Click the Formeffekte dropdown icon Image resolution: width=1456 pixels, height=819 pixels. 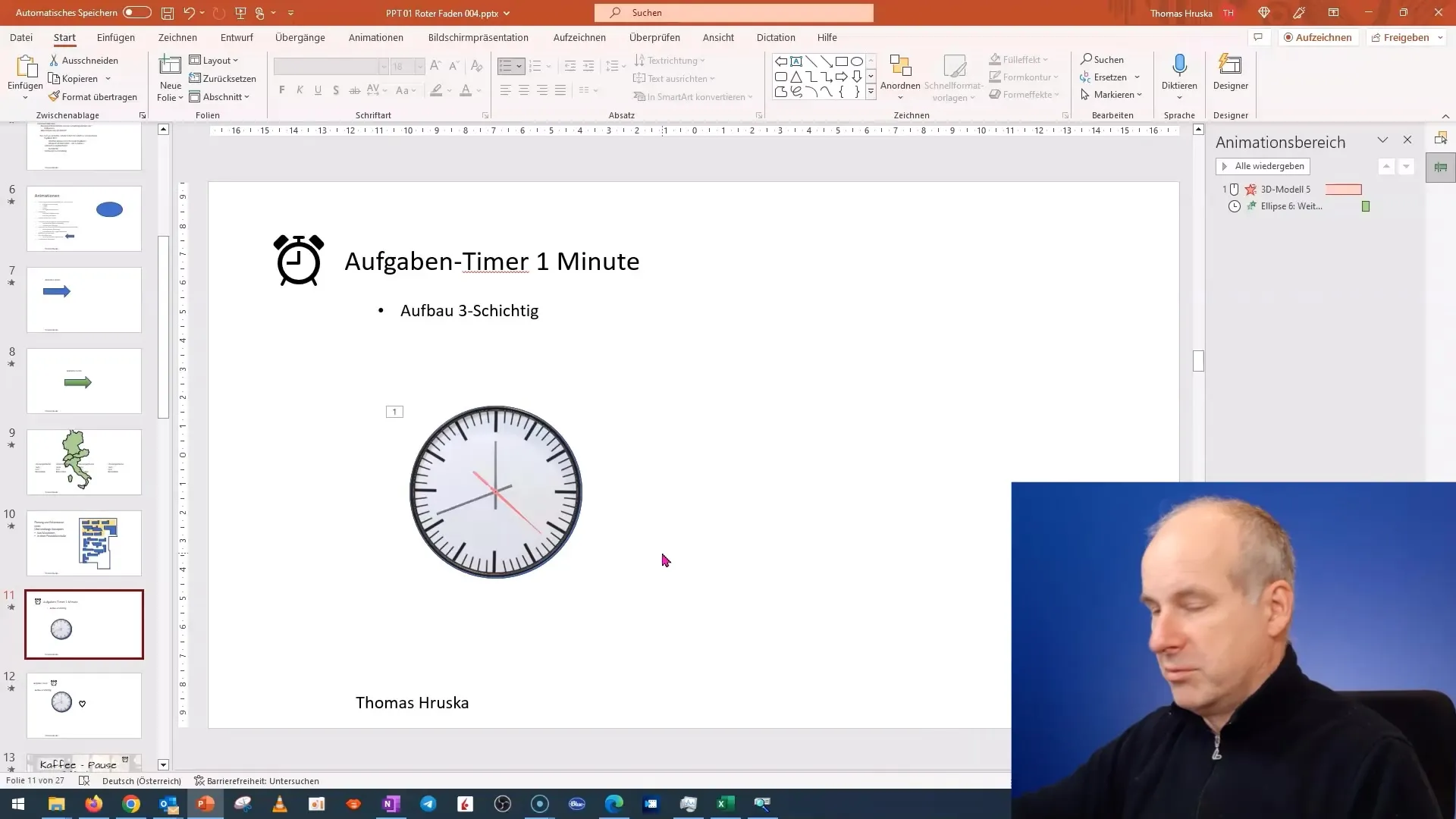(x=1062, y=95)
